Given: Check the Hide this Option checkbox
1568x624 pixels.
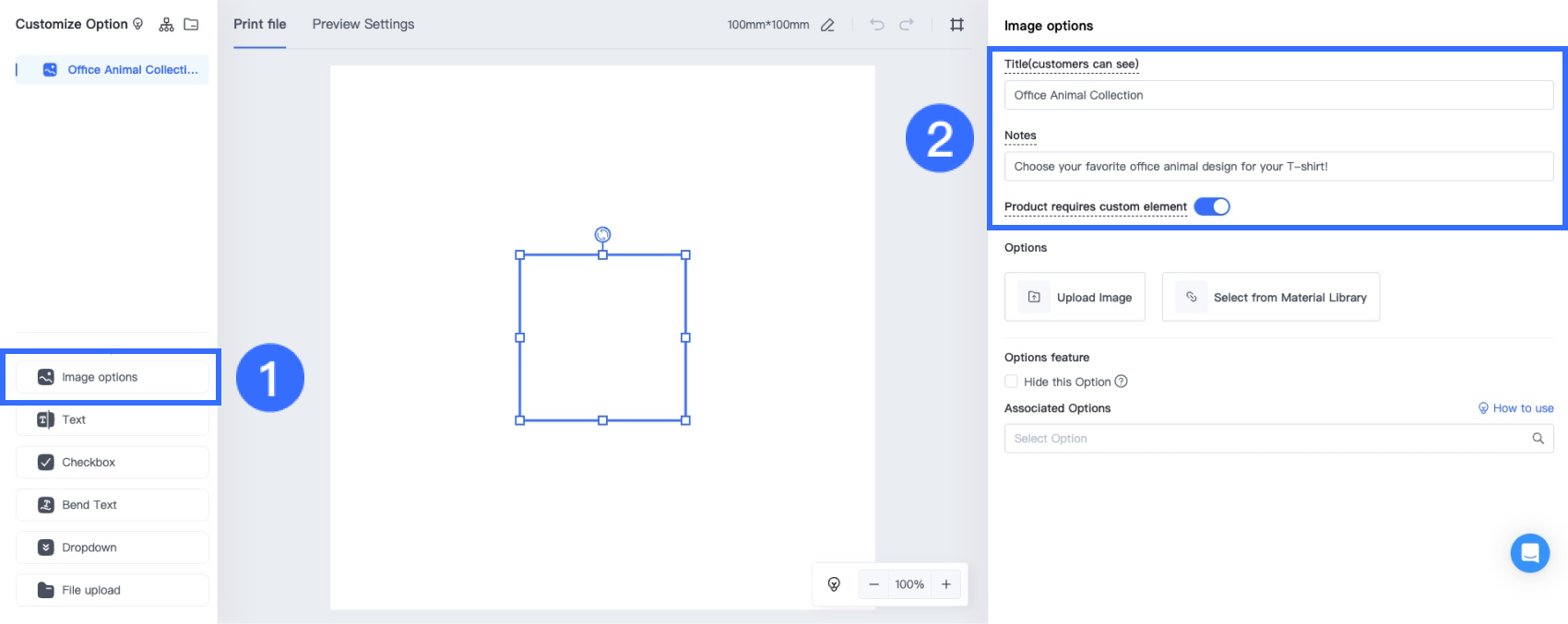Looking at the screenshot, I should (1011, 382).
